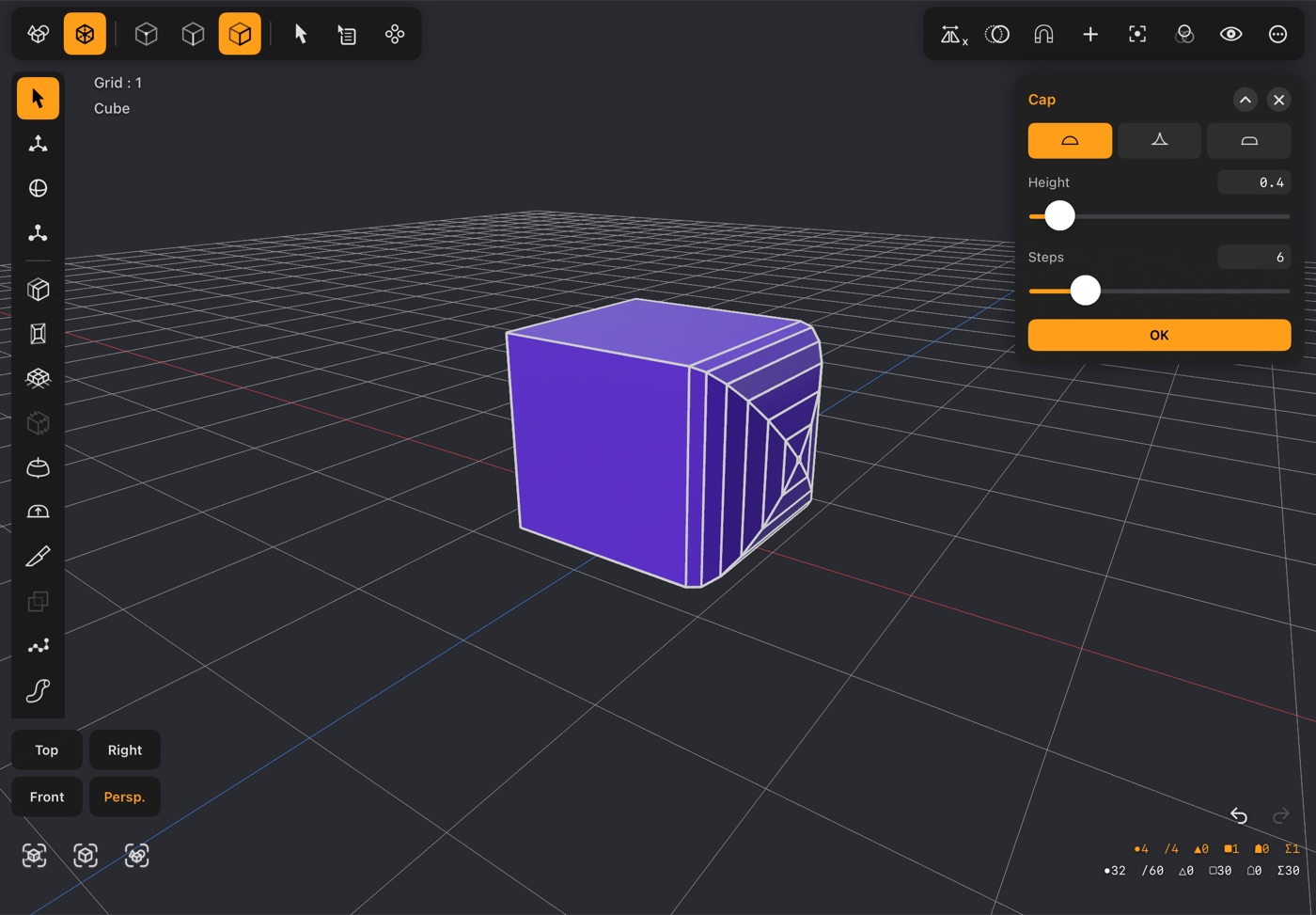Viewport: 1316px width, 915px height.
Task: Click the Σ30 total count in status
Action: (1288, 871)
